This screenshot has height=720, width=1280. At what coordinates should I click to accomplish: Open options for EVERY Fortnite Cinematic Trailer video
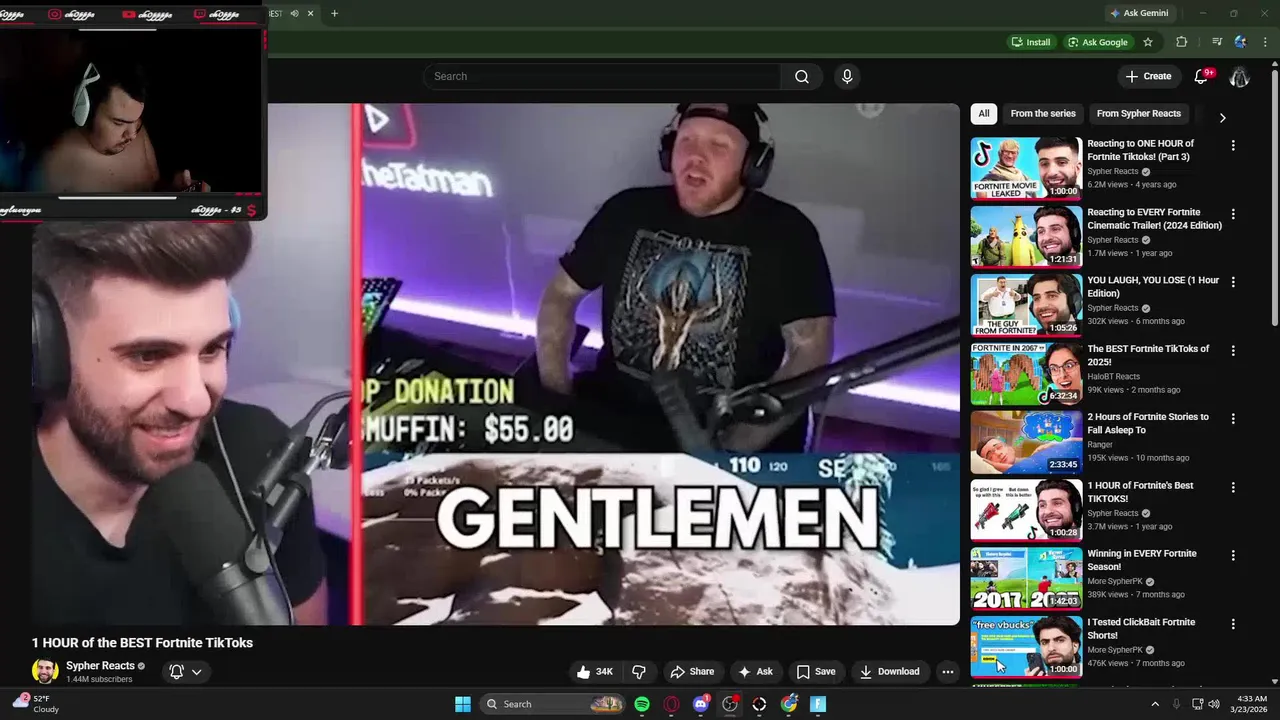click(x=1233, y=214)
